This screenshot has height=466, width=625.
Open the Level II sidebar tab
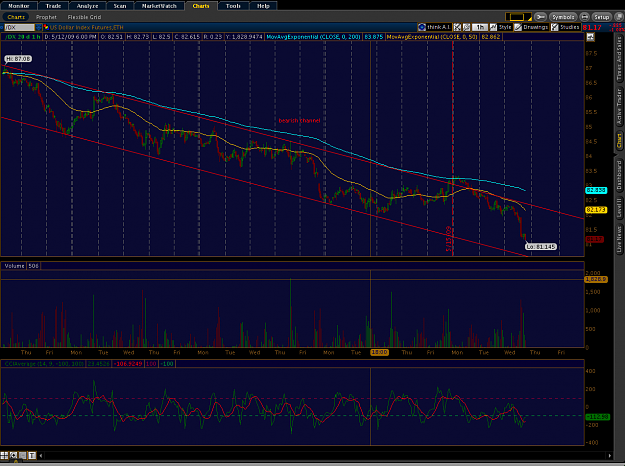[x=619, y=208]
